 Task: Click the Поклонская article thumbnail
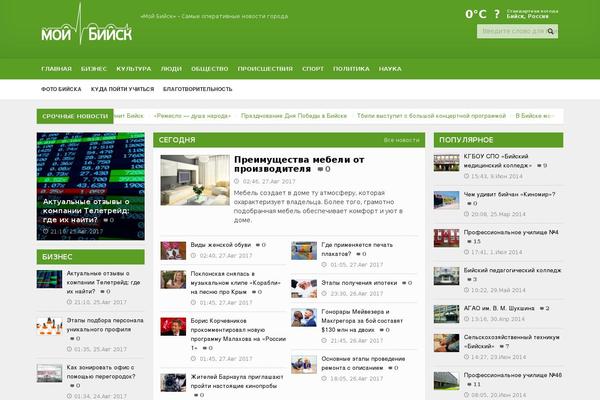tap(173, 279)
